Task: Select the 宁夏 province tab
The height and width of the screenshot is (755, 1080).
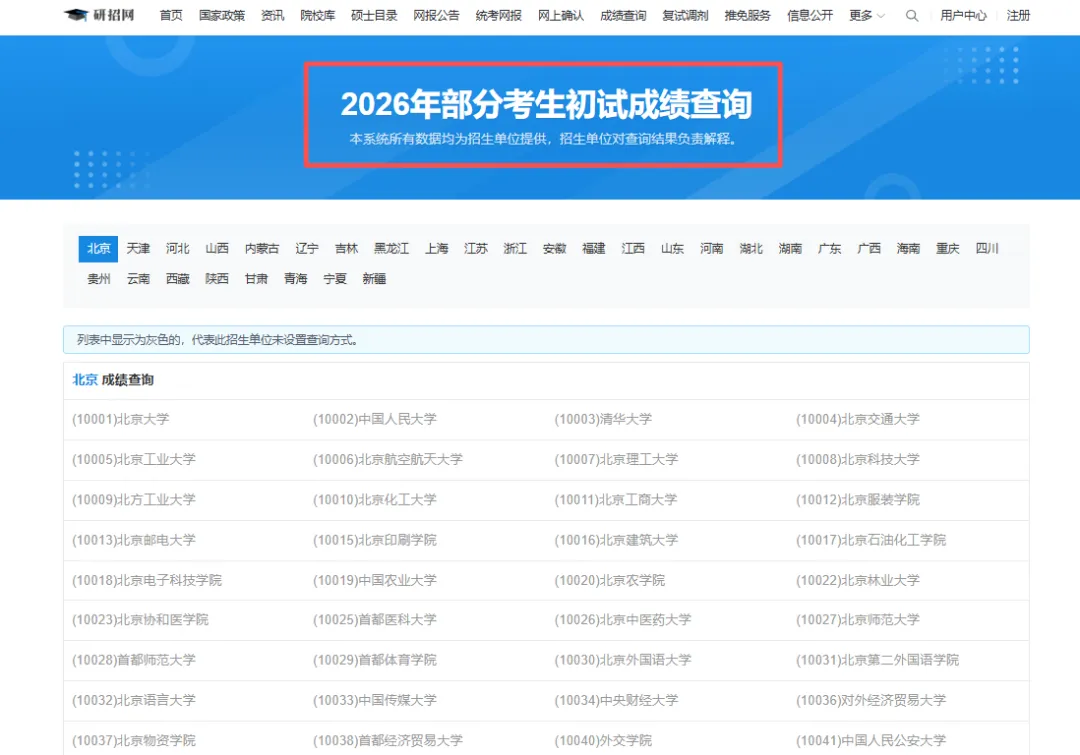Action: 335,279
